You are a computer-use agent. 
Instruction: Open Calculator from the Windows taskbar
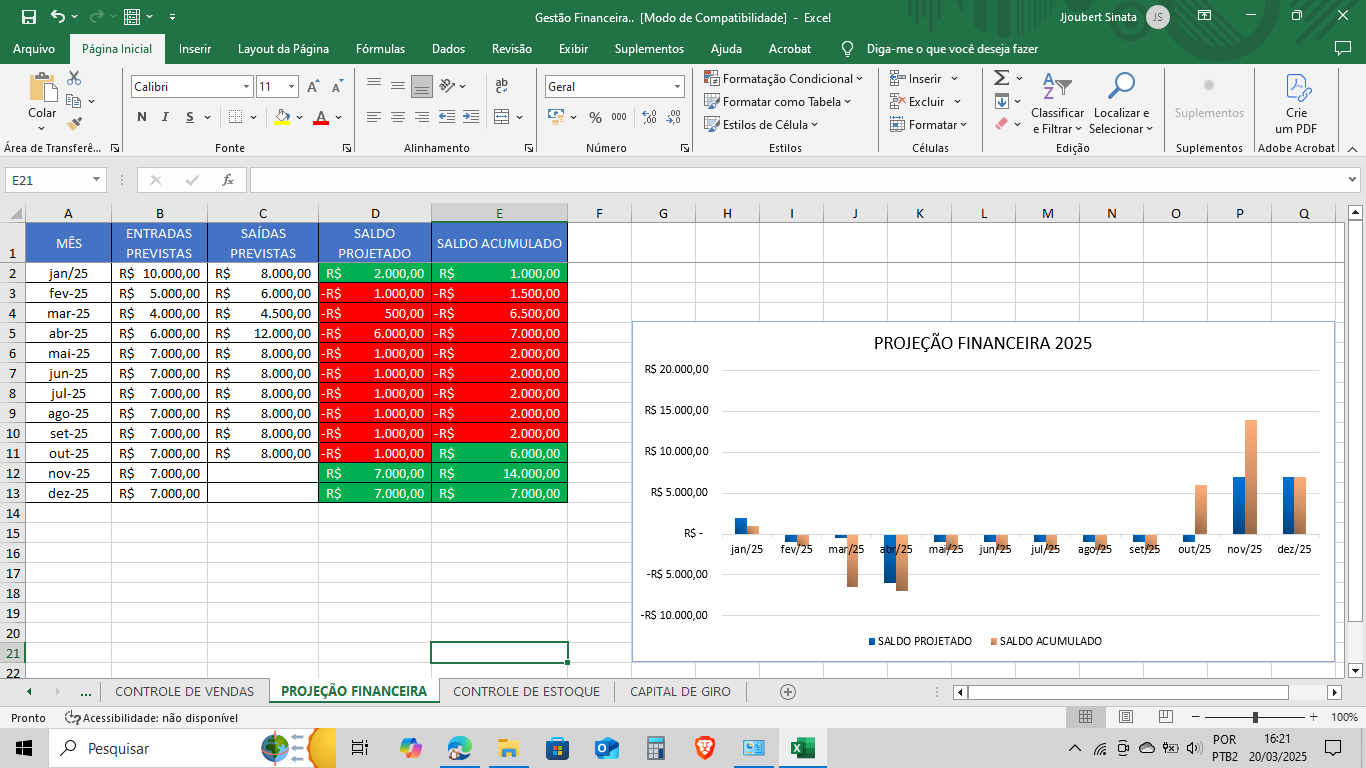click(x=656, y=748)
